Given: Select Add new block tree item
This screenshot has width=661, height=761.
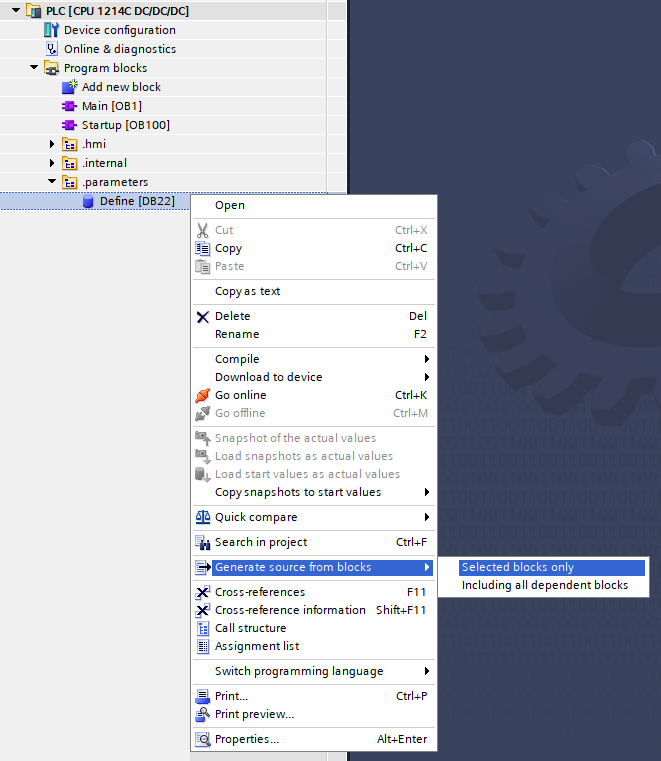Looking at the screenshot, I should 121,87.
